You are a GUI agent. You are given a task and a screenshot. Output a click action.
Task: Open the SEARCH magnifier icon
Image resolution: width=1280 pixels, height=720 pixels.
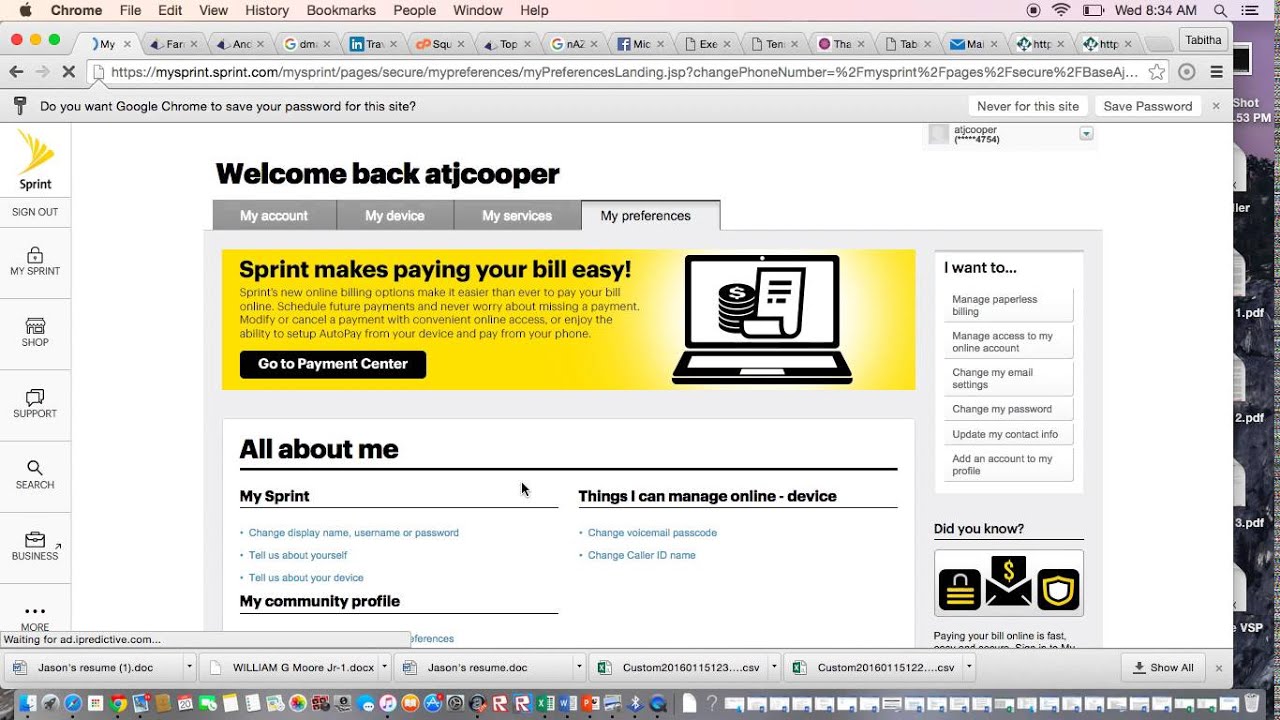pos(35,468)
